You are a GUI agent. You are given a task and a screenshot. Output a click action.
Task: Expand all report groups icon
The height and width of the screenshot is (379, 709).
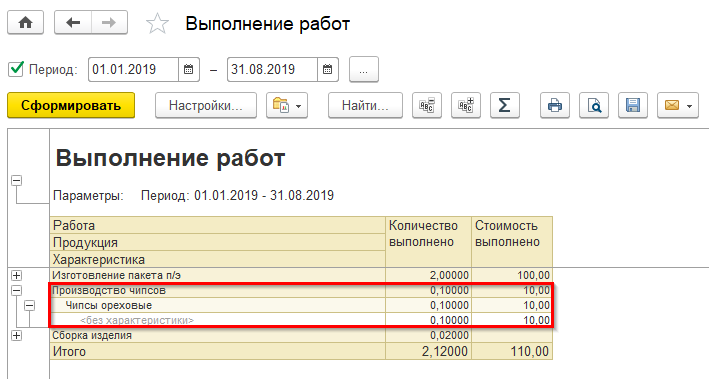[466, 105]
